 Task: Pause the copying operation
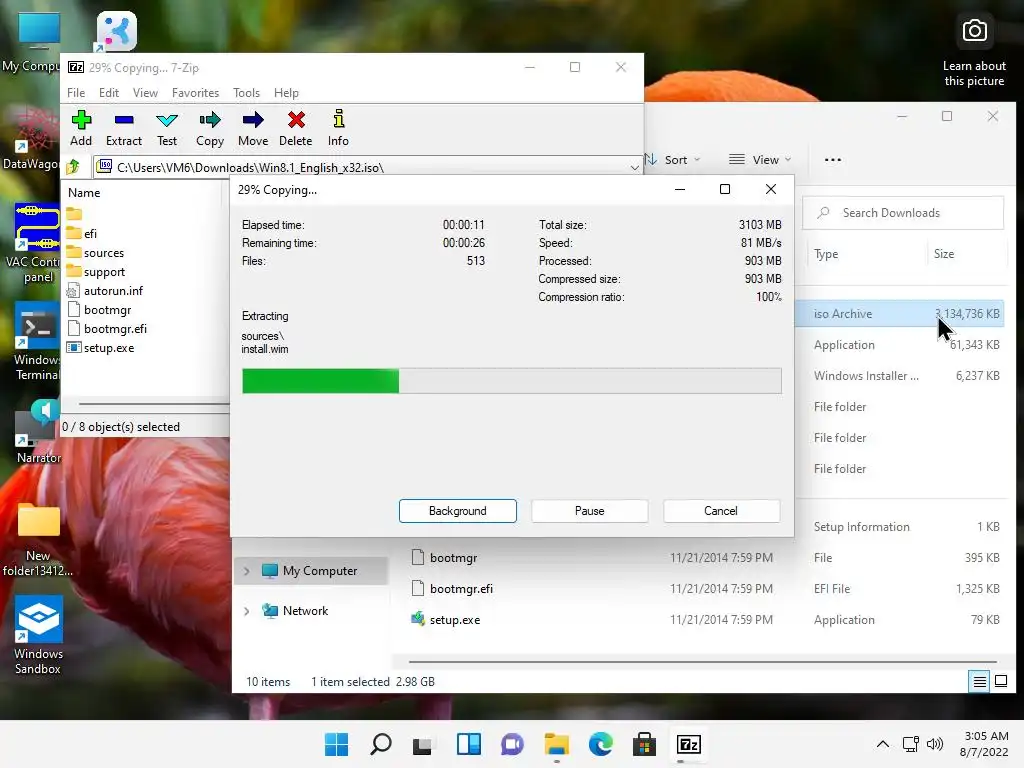coord(590,511)
